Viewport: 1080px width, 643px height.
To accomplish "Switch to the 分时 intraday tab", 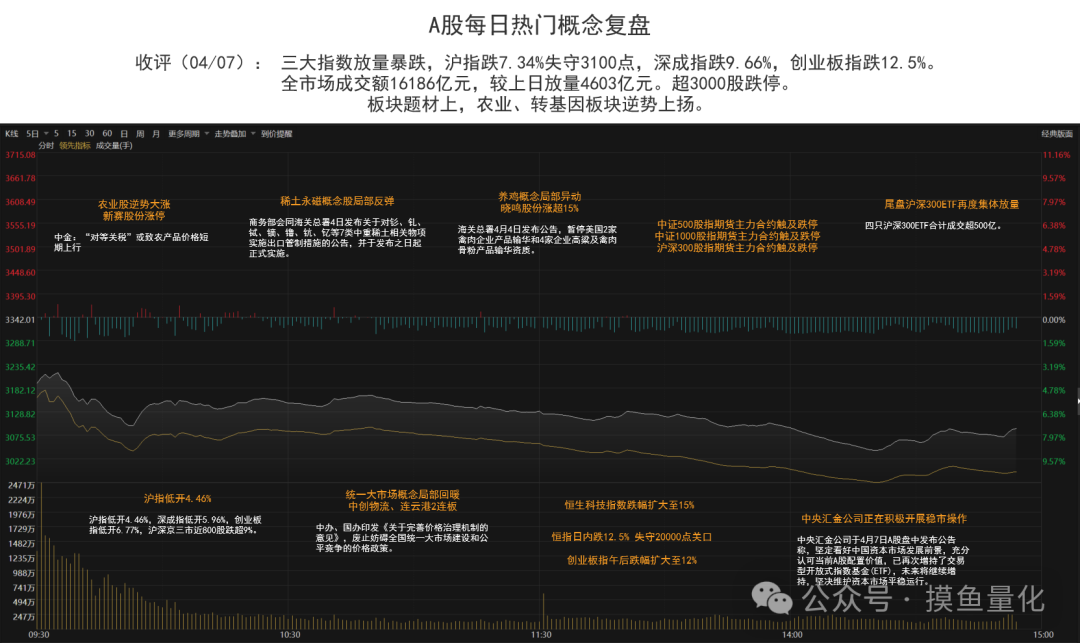I will click(x=46, y=146).
